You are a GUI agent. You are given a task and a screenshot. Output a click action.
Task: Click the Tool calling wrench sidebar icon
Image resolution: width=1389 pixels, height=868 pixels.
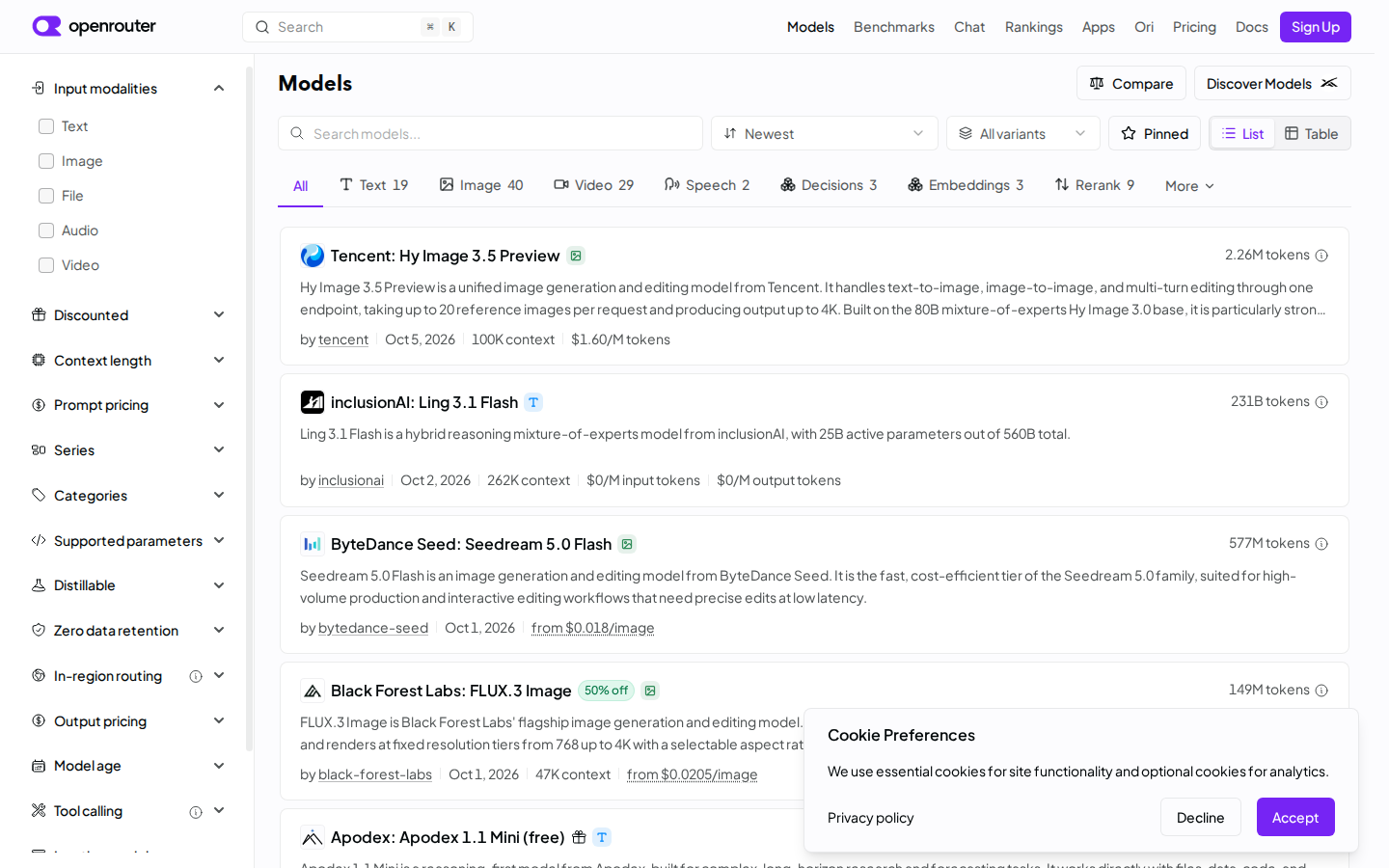(39, 810)
